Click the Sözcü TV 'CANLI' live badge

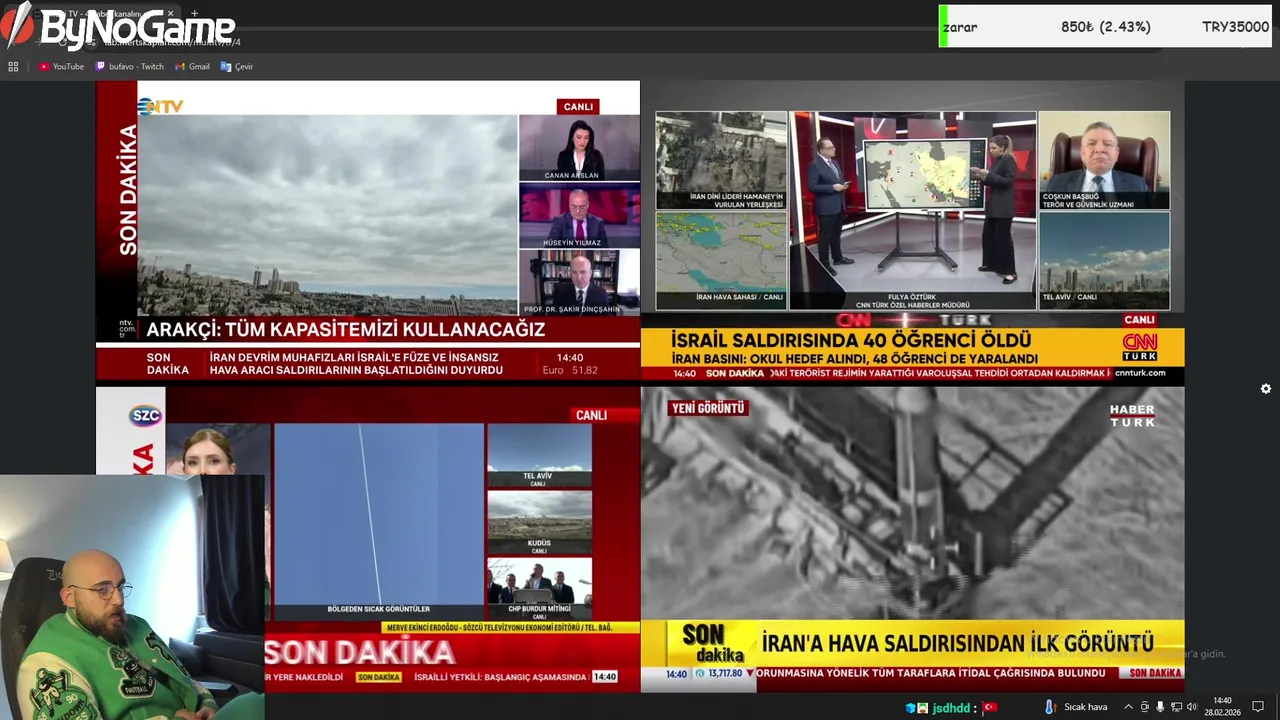click(x=591, y=415)
